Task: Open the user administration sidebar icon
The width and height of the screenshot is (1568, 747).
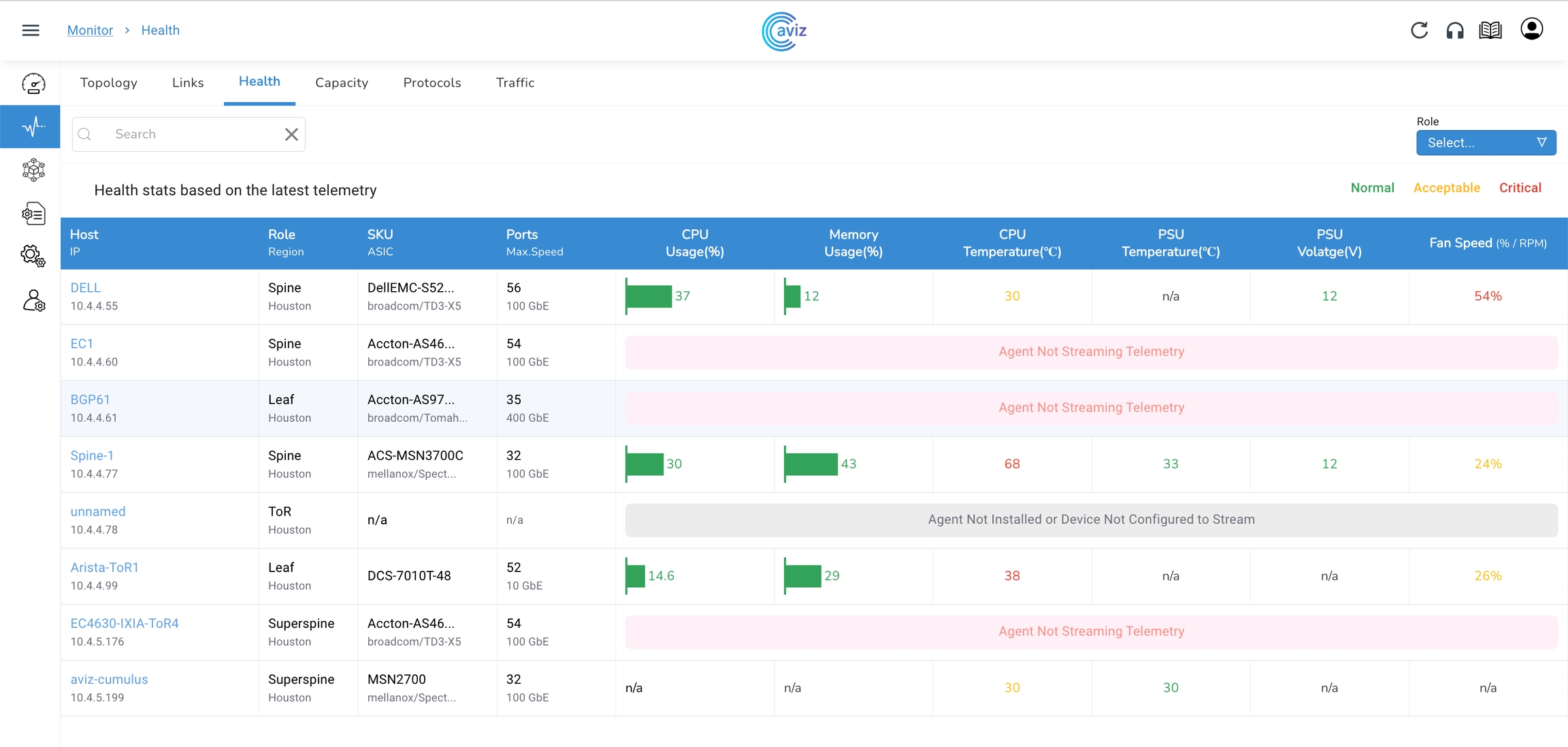Action: coord(33,300)
